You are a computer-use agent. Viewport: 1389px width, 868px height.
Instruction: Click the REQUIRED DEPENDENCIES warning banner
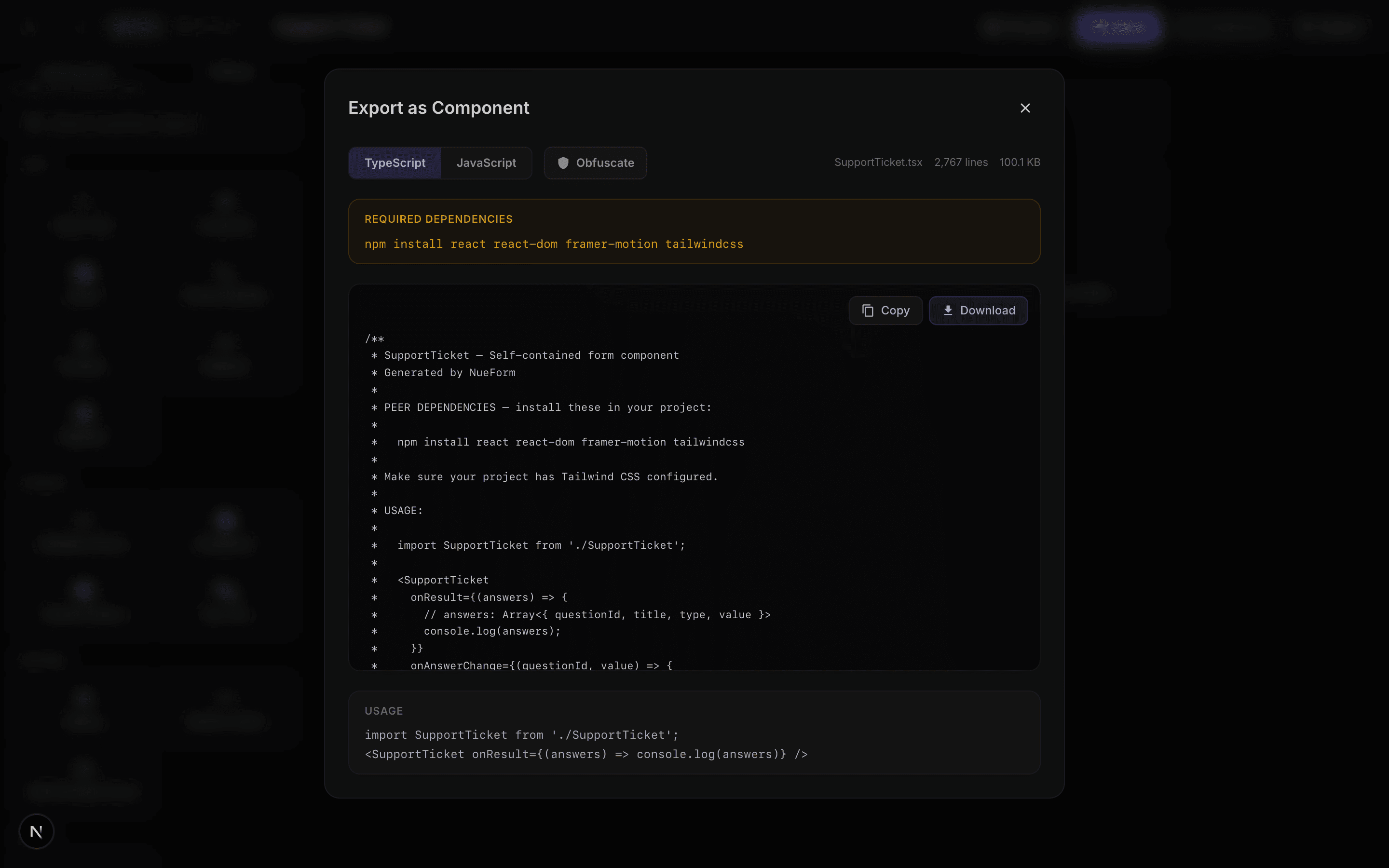(694, 231)
